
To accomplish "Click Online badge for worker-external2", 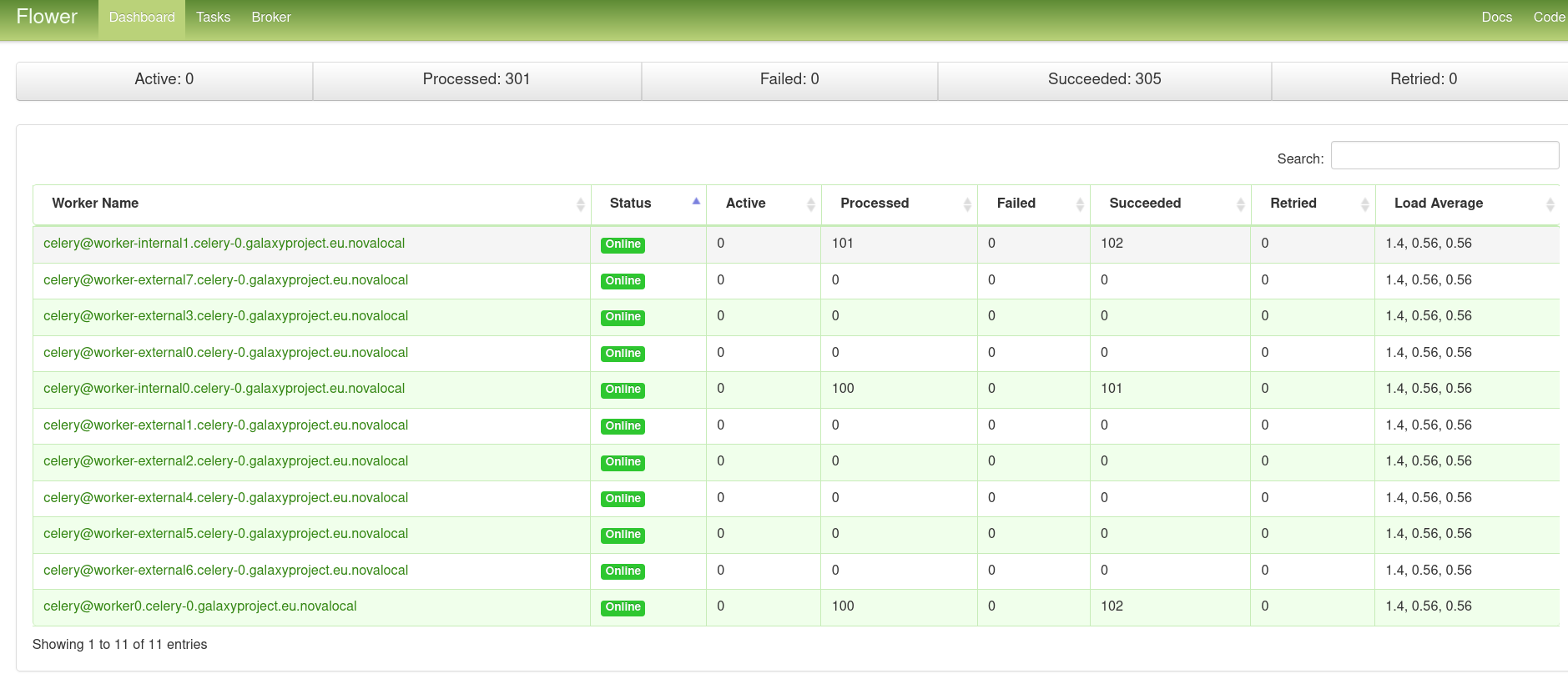I will coord(623,463).
